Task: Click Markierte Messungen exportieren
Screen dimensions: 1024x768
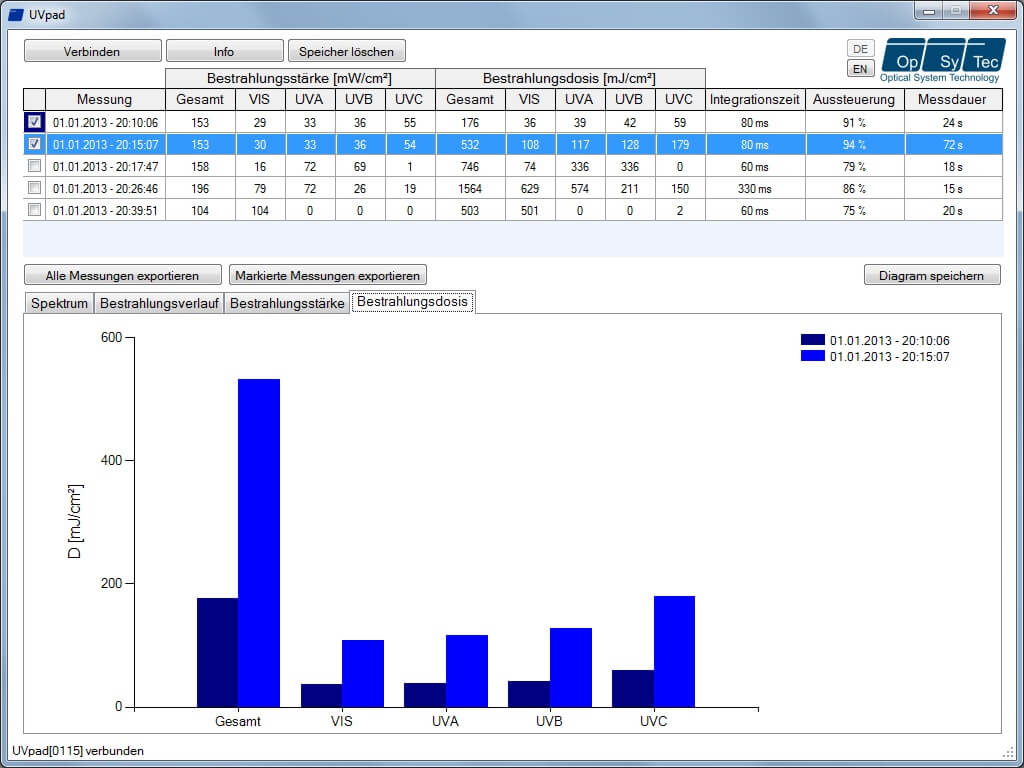Action: tap(328, 275)
